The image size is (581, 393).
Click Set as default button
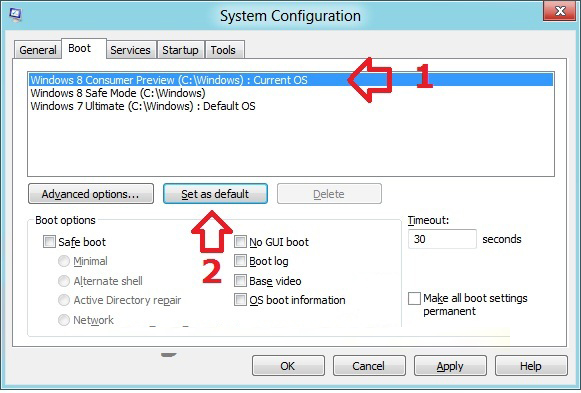[x=215, y=194]
